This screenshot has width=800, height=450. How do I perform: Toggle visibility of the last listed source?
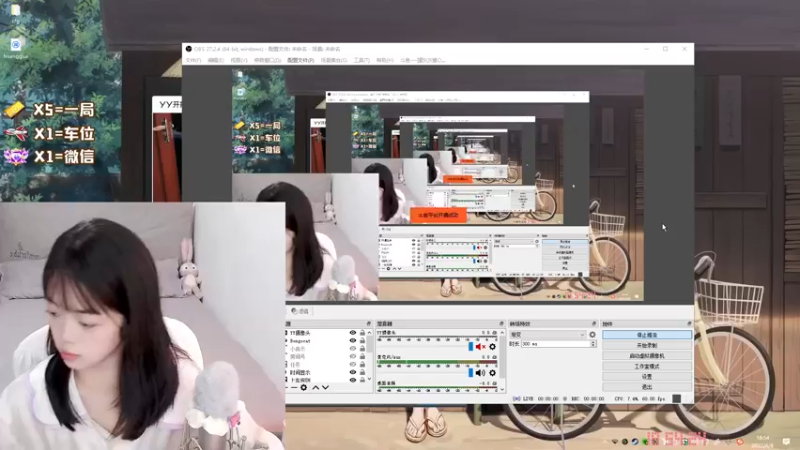pos(353,380)
